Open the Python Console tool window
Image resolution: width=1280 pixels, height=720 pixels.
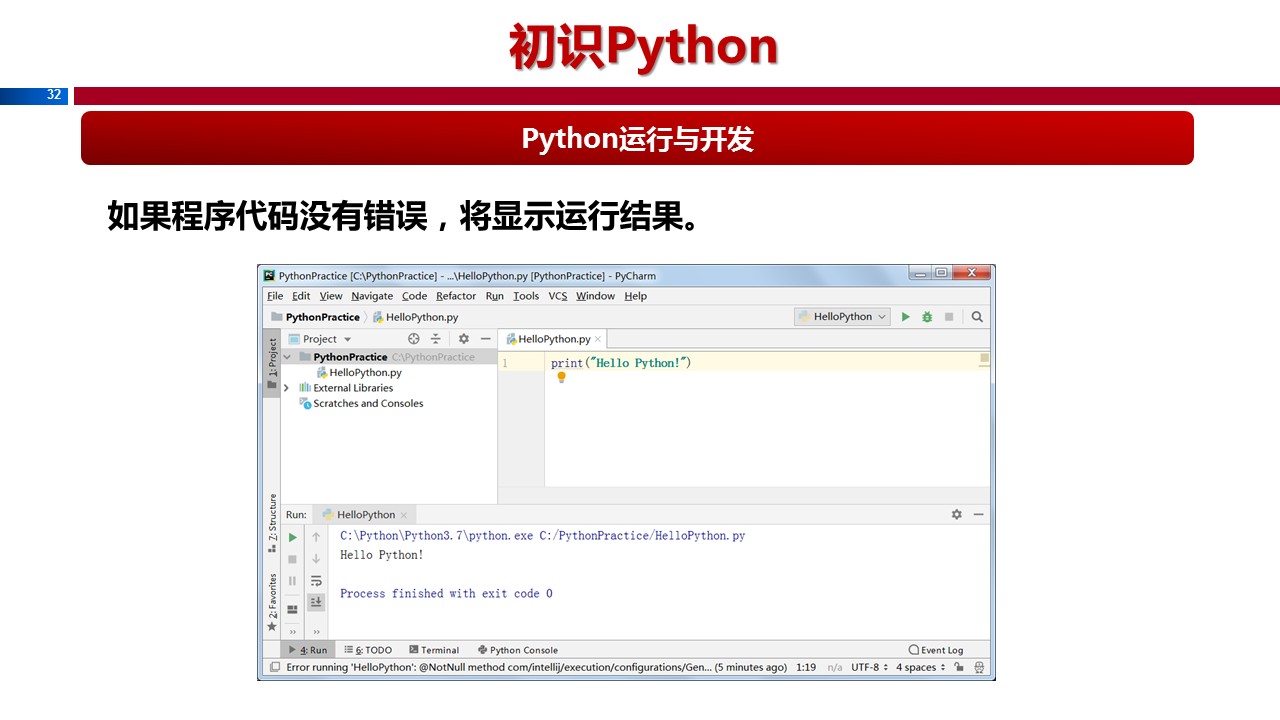(x=518, y=650)
